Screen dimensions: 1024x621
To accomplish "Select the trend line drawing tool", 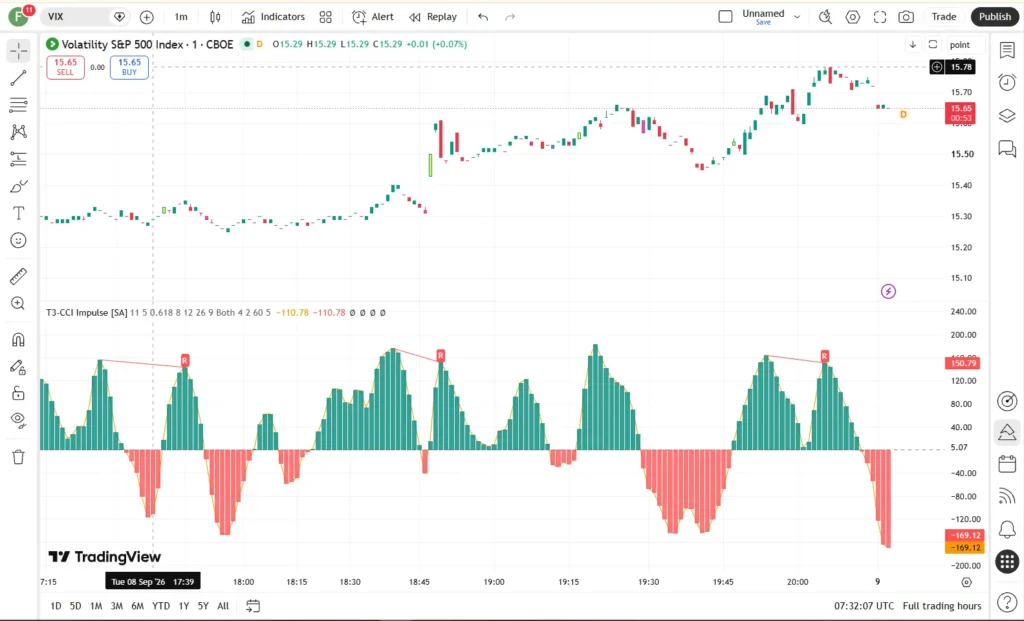I will (x=18, y=78).
